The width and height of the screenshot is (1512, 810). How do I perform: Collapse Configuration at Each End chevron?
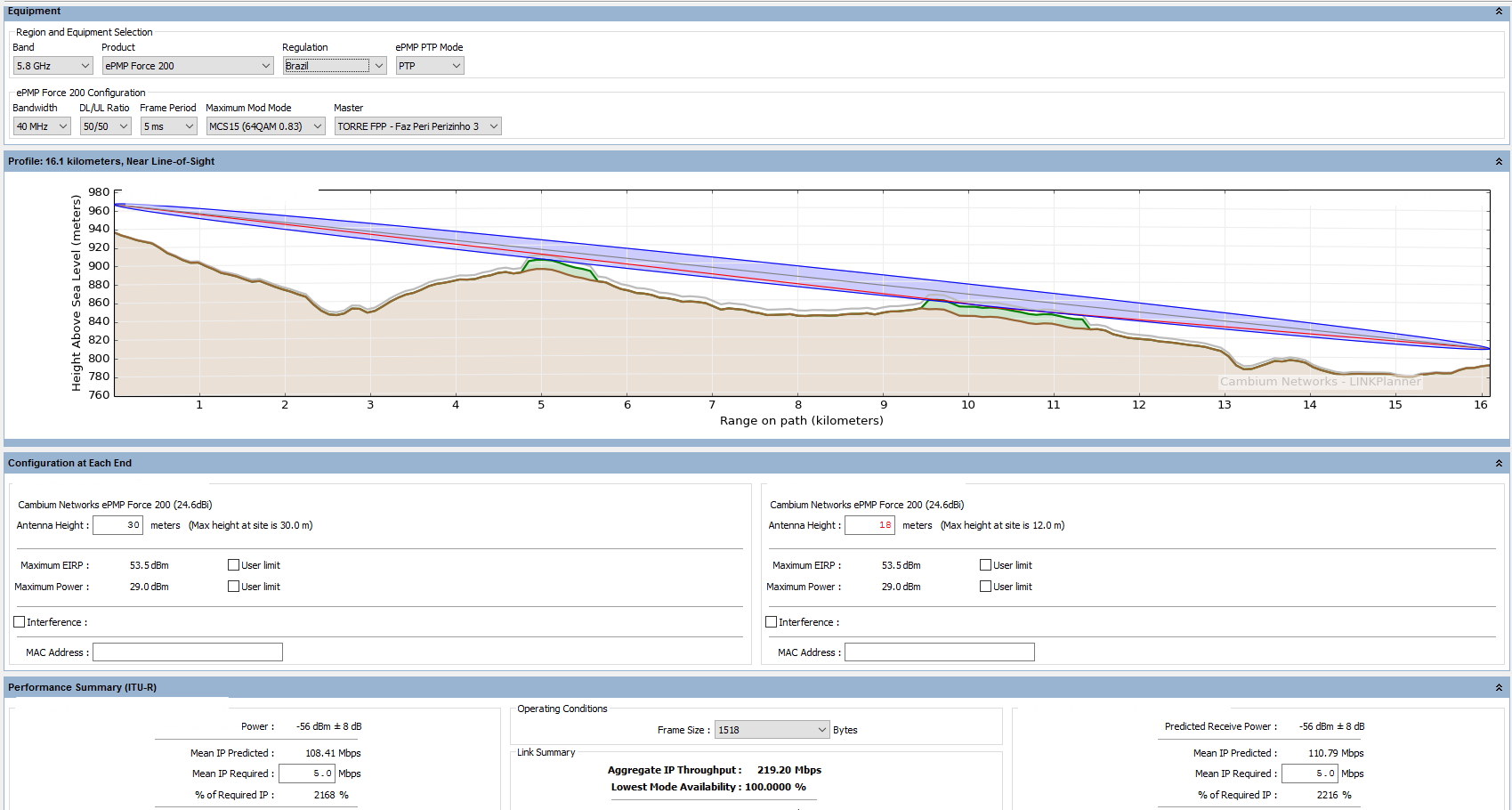coord(1499,463)
